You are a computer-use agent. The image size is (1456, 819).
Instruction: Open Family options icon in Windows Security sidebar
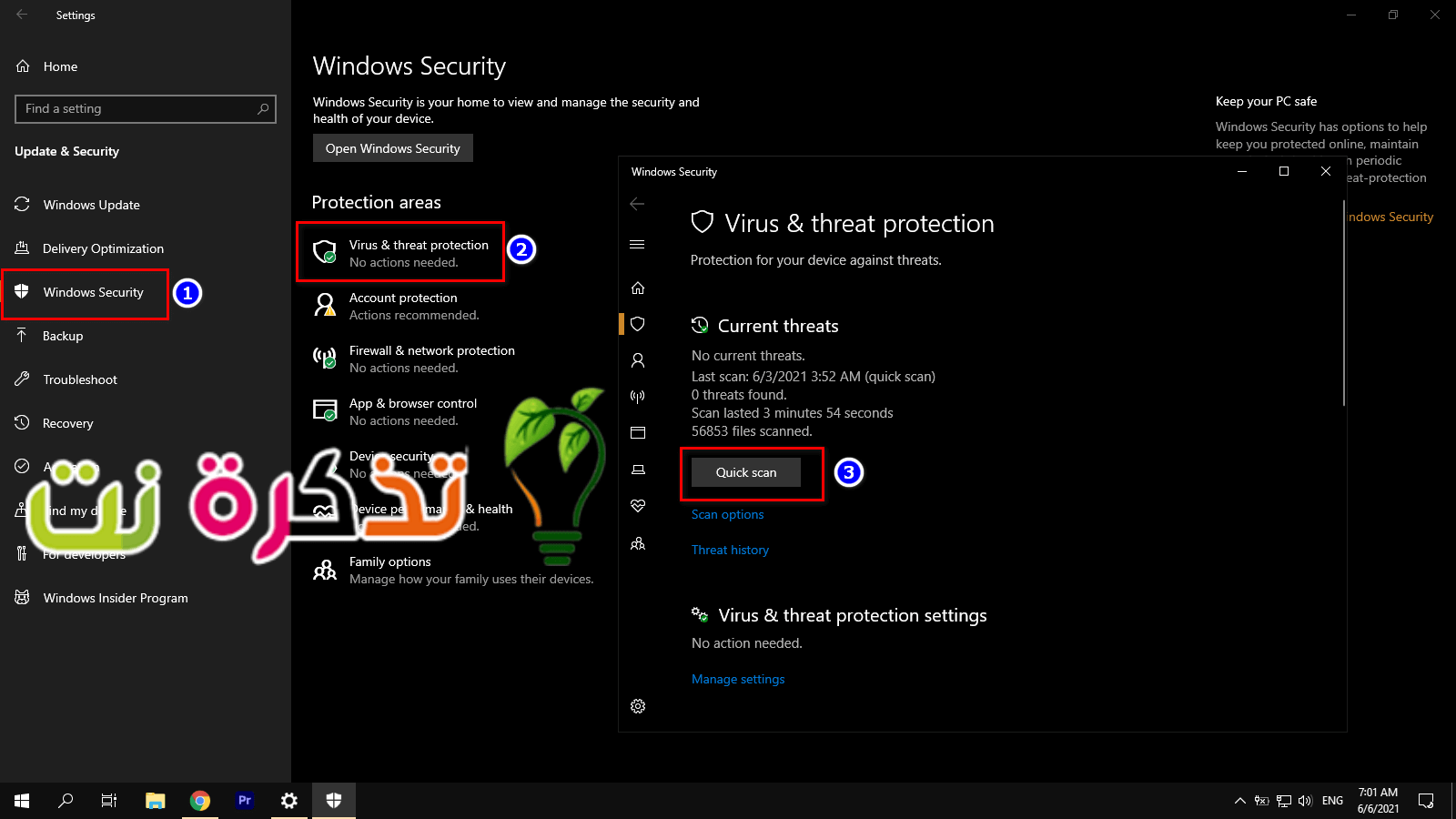638,543
